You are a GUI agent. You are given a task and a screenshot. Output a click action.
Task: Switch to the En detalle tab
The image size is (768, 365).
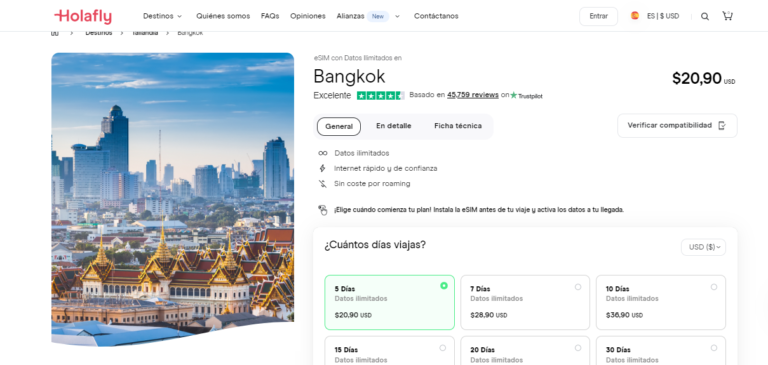394,126
